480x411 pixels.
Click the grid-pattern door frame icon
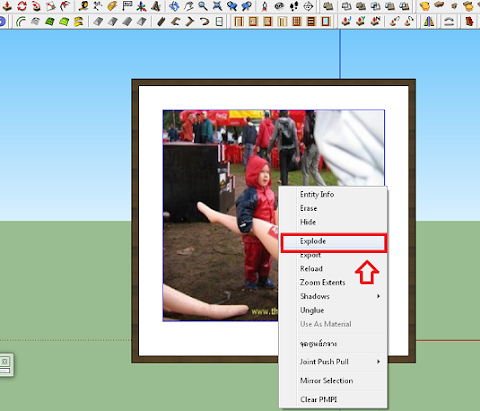[x=296, y=22]
